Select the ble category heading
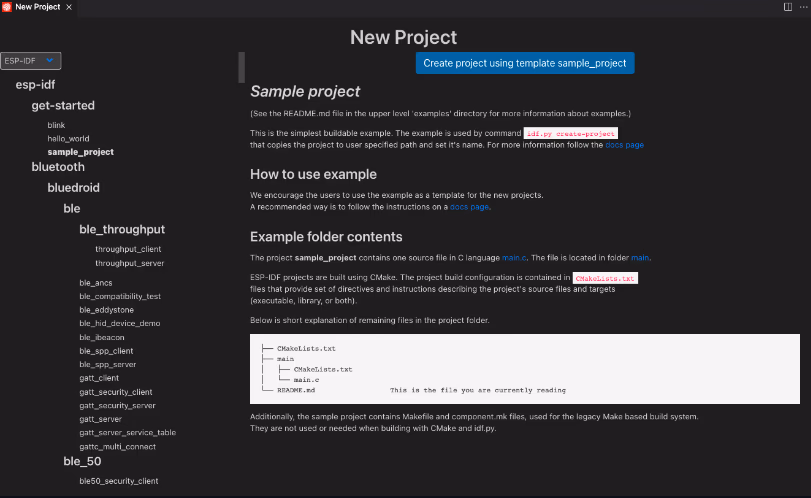Screen dimensions: 811x498 coord(72,208)
